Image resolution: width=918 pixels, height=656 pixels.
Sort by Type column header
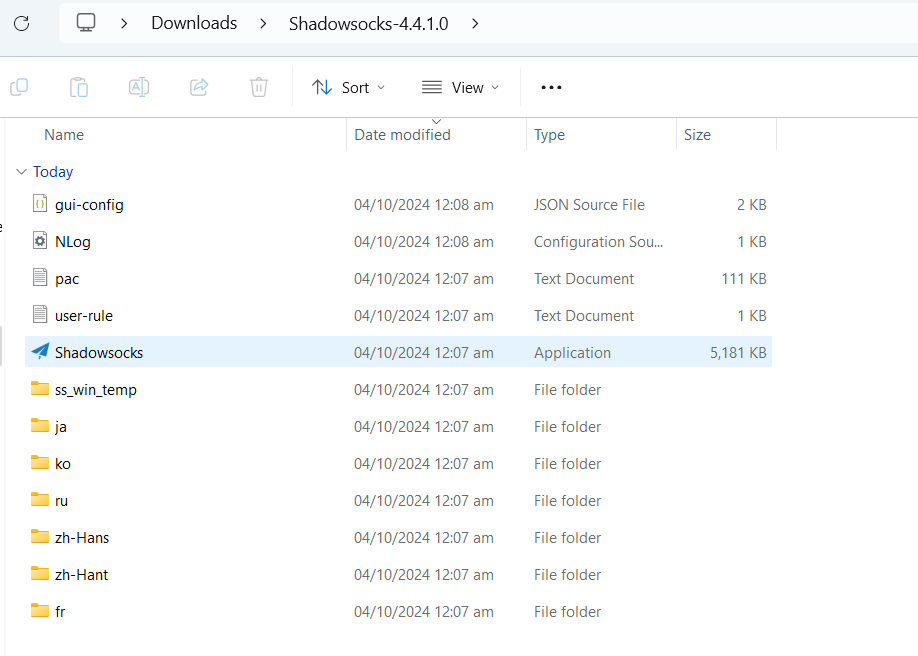[x=549, y=135]
